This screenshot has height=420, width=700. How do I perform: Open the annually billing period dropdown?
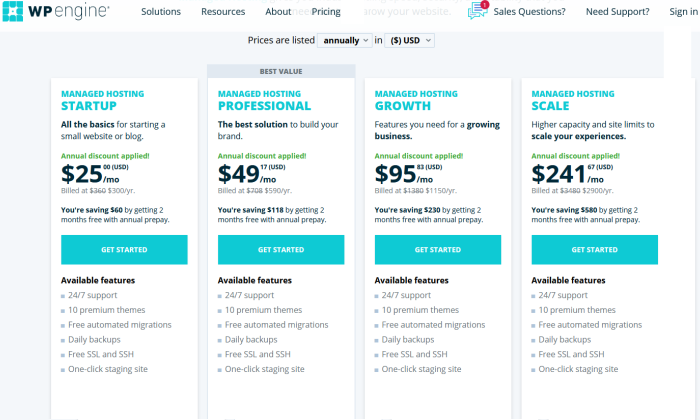345,41
